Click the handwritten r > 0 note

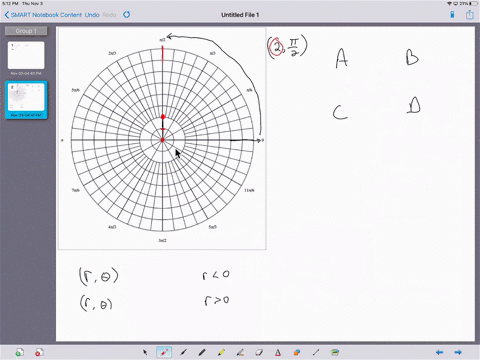pyautogui.click(x=217, y=301)
